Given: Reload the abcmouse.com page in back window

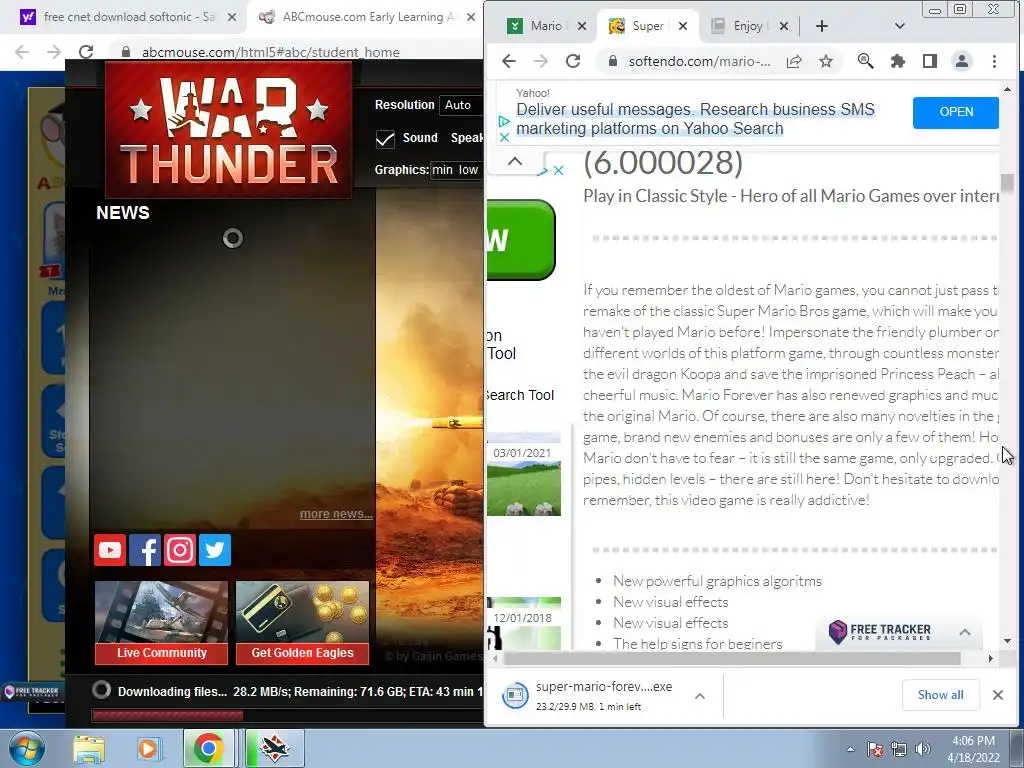Looking at the screenshot, I should (86, 52).
